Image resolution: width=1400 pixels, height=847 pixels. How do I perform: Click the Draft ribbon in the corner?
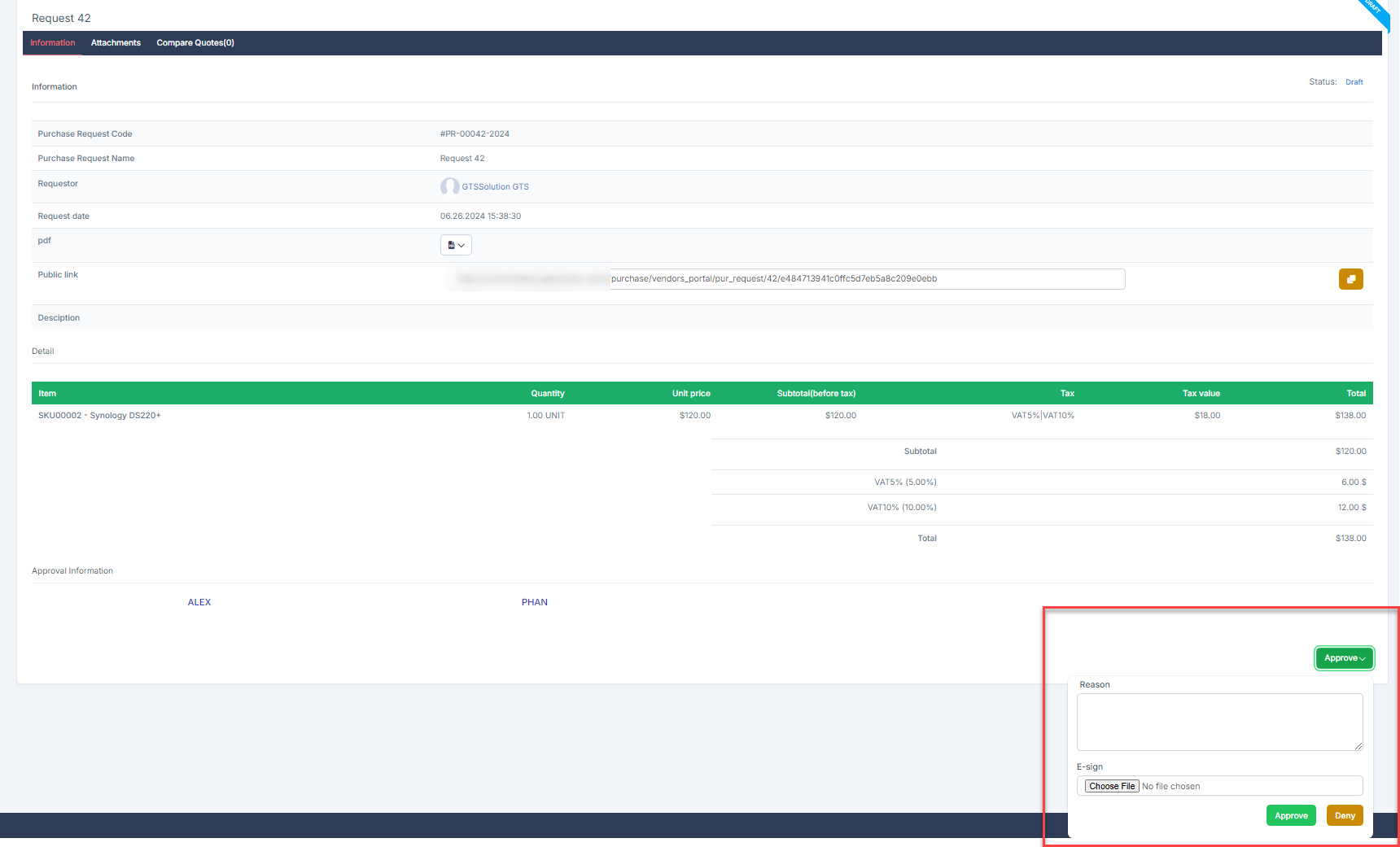pyautogui.click(x=1375, y=11)
